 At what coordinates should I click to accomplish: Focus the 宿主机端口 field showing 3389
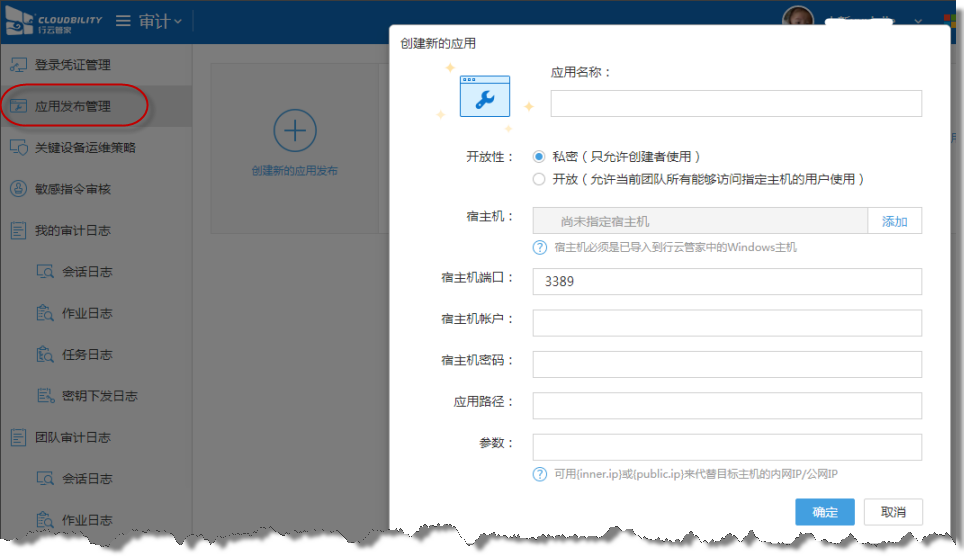click(727, 281)
